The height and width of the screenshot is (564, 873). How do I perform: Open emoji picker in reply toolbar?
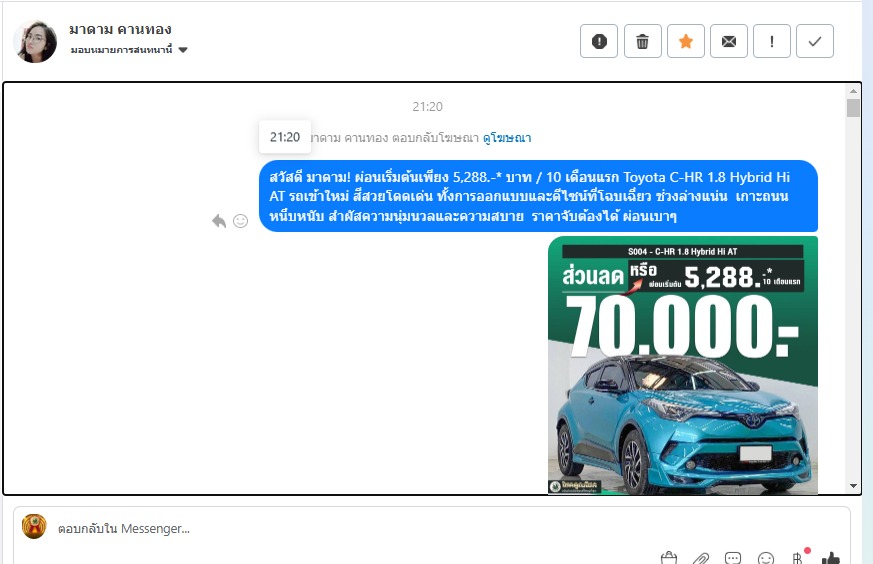(766, 558)
